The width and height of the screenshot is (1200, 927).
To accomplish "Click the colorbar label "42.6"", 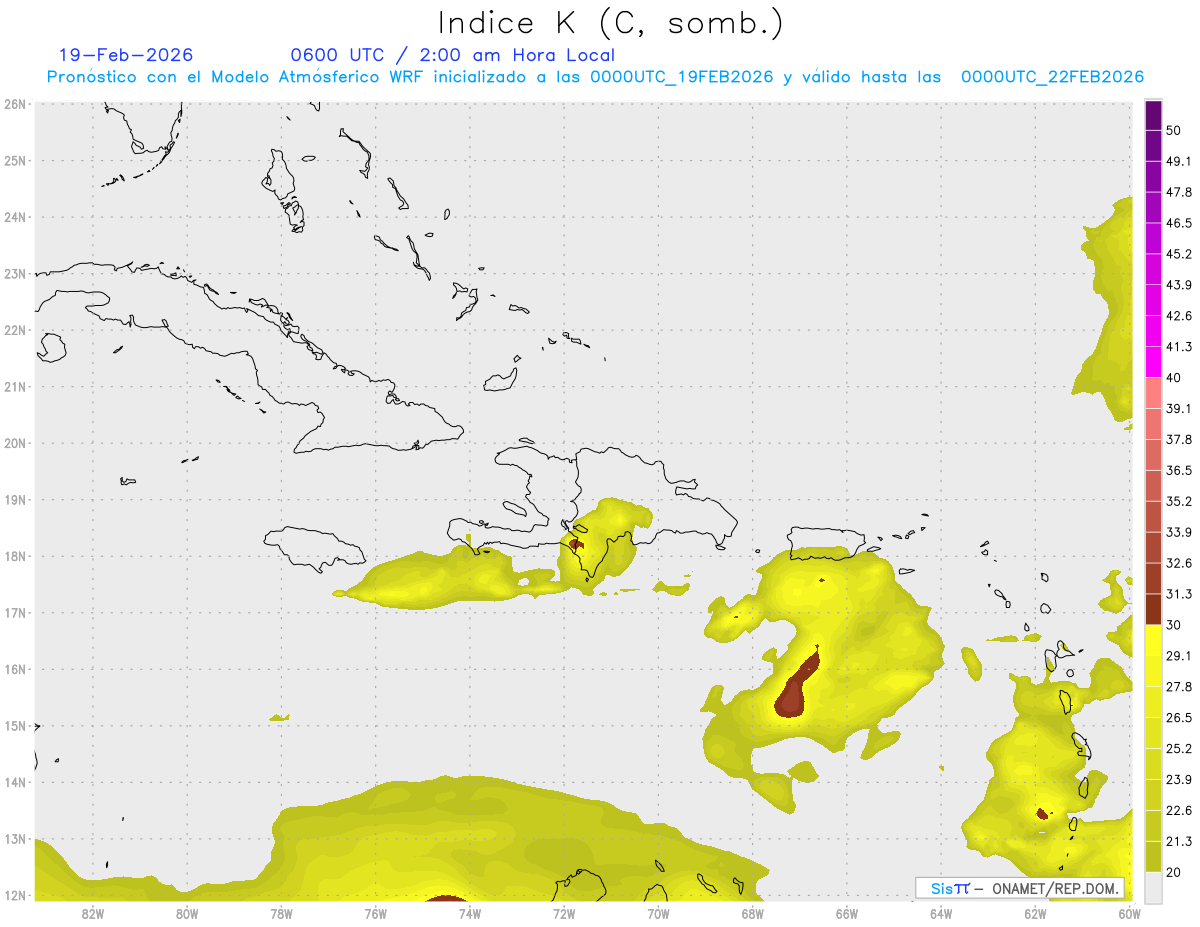I will tap(1179, 316).
